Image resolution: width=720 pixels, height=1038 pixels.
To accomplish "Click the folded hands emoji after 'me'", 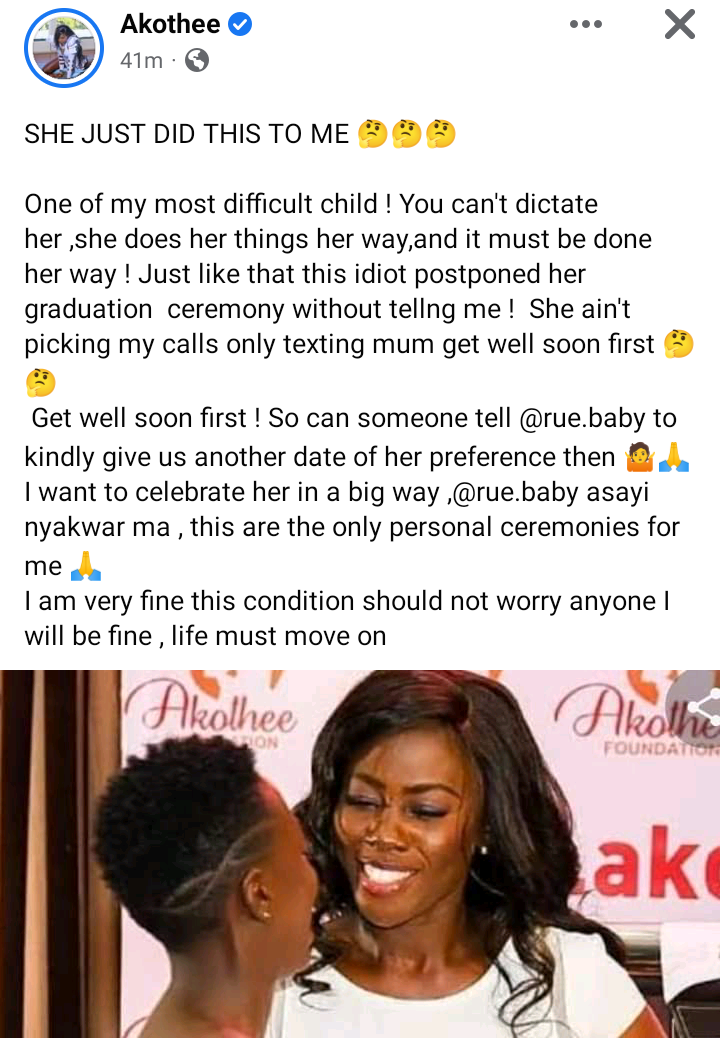I will tap(86, 567).
